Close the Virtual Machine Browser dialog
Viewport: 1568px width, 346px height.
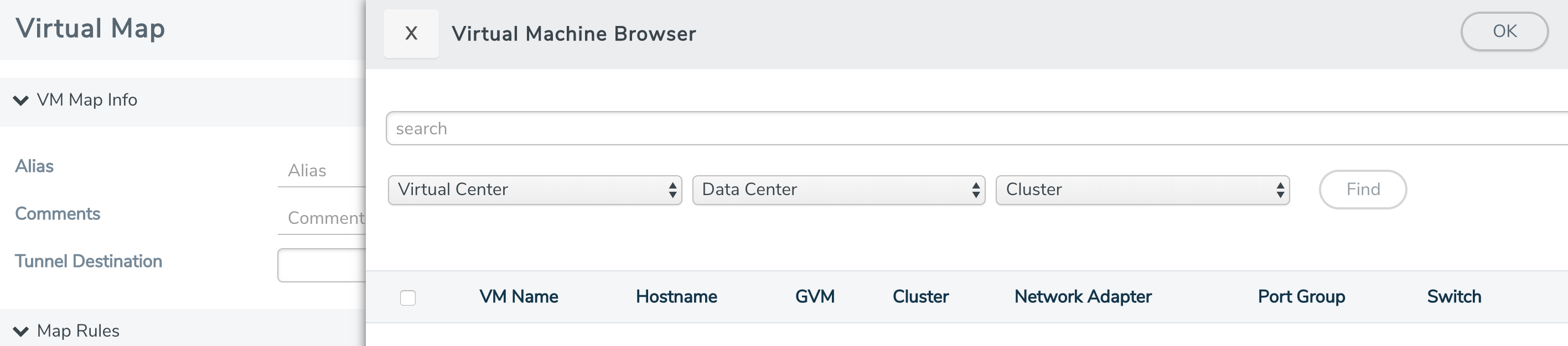(410, 34)
